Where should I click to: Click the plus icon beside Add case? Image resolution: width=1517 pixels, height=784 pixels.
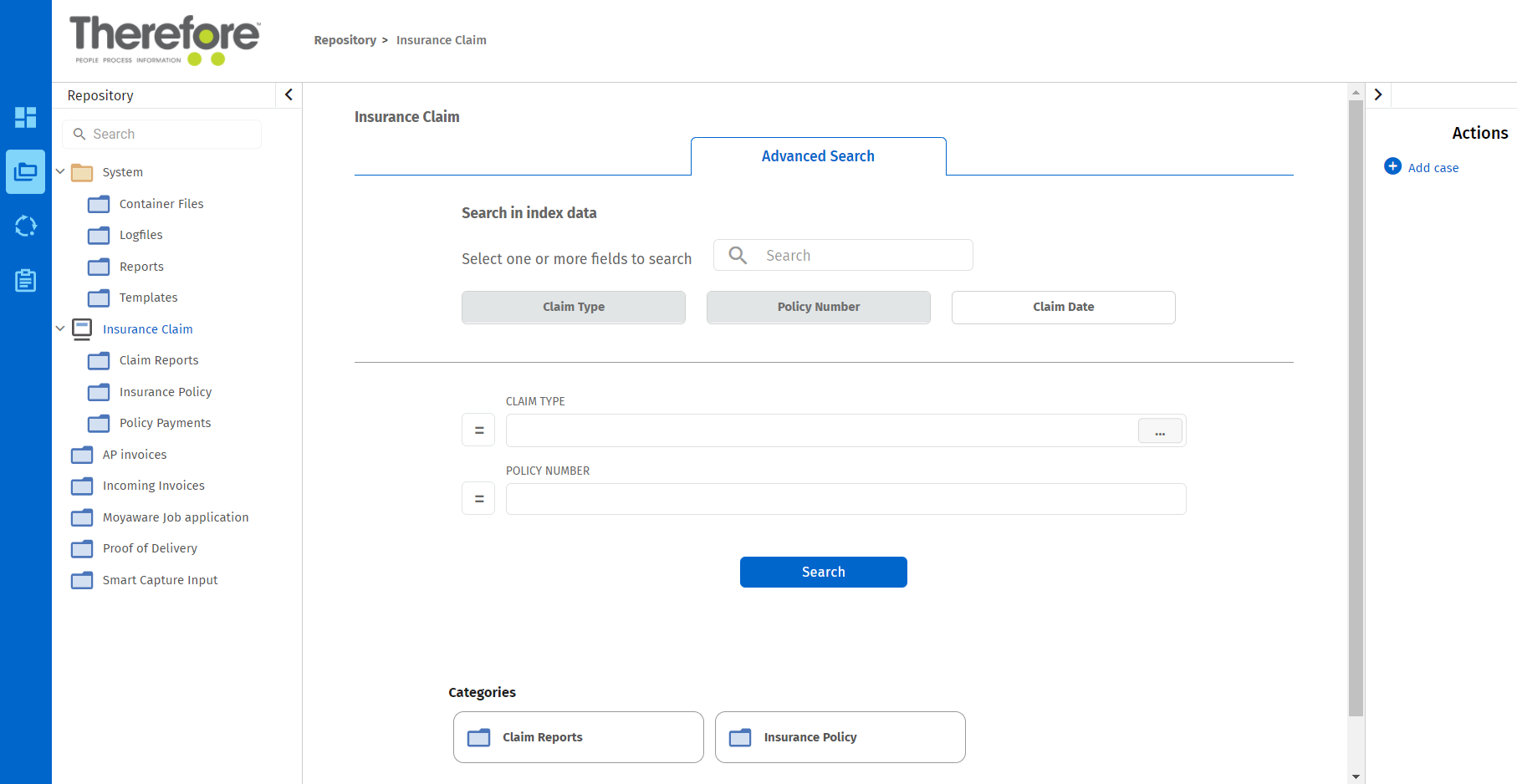[1392, 166]
